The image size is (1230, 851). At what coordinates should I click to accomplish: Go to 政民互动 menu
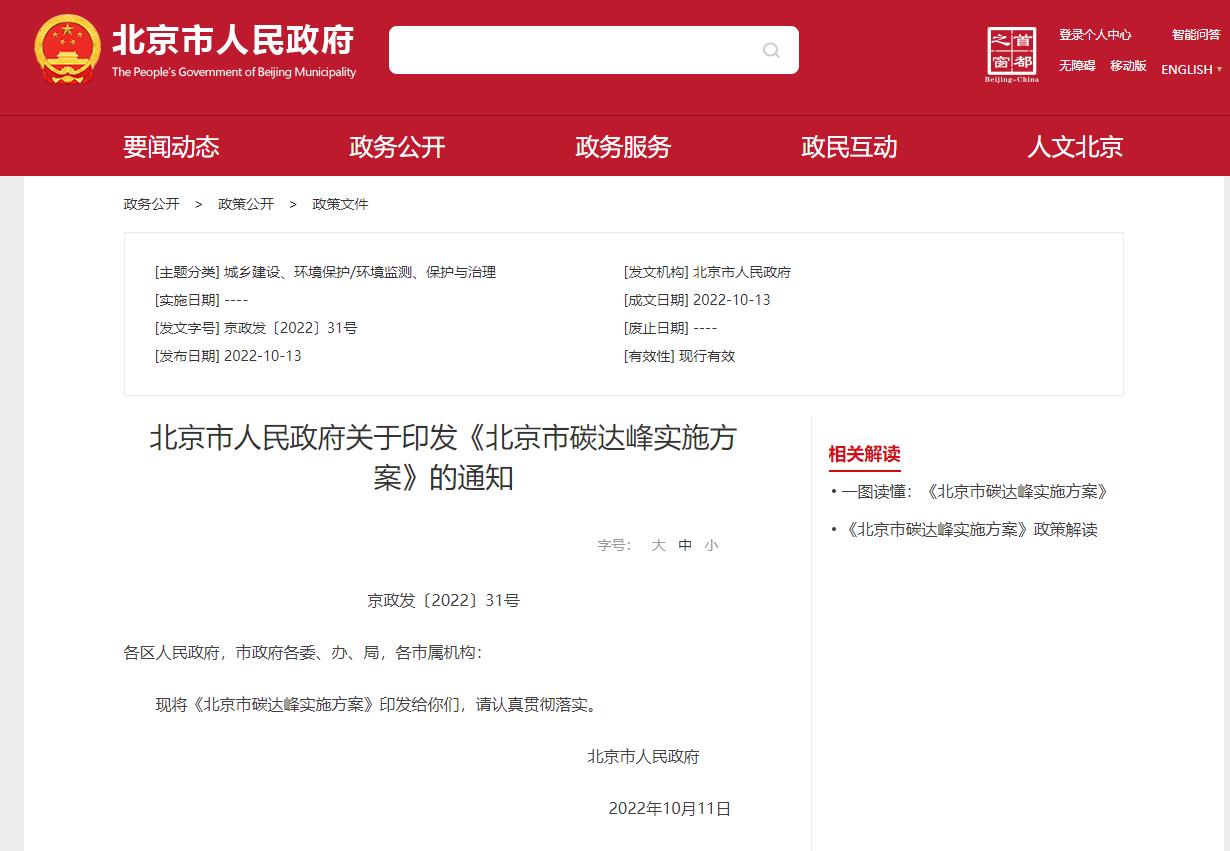pyautogui.click(x=849, y=147)
